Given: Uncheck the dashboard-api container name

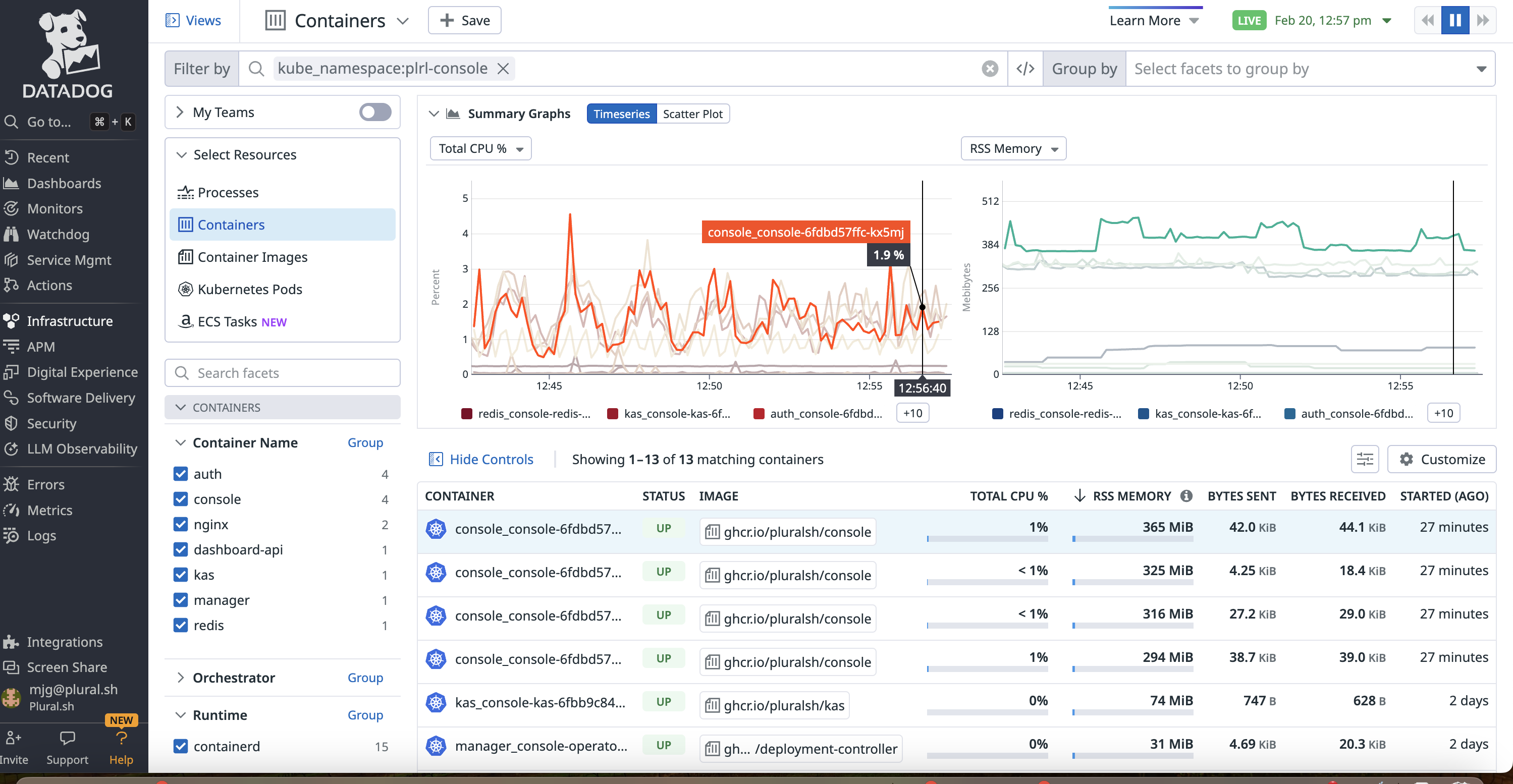Looking at the screenshot, I should tap(181, 550).
